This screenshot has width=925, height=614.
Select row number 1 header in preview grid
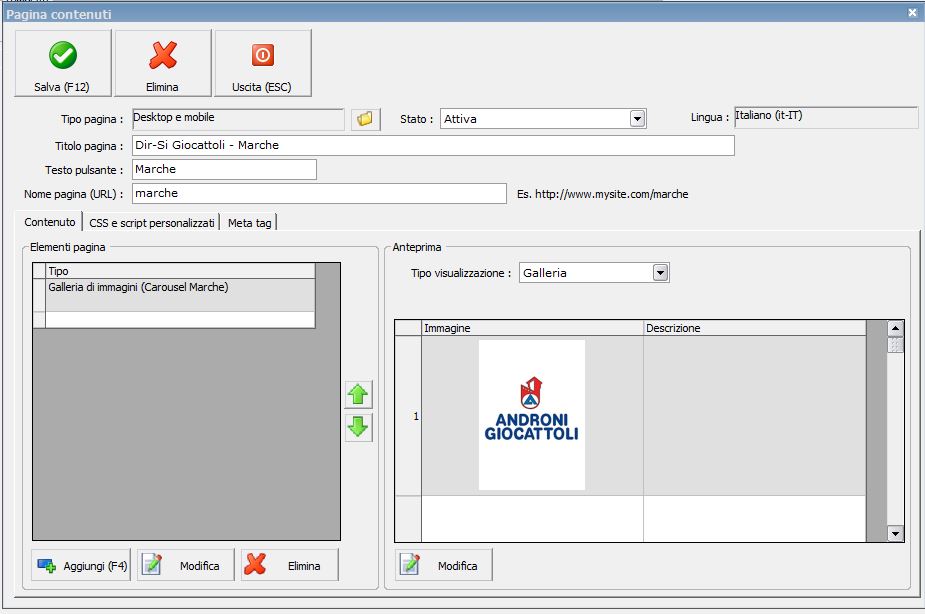(408, 416)
